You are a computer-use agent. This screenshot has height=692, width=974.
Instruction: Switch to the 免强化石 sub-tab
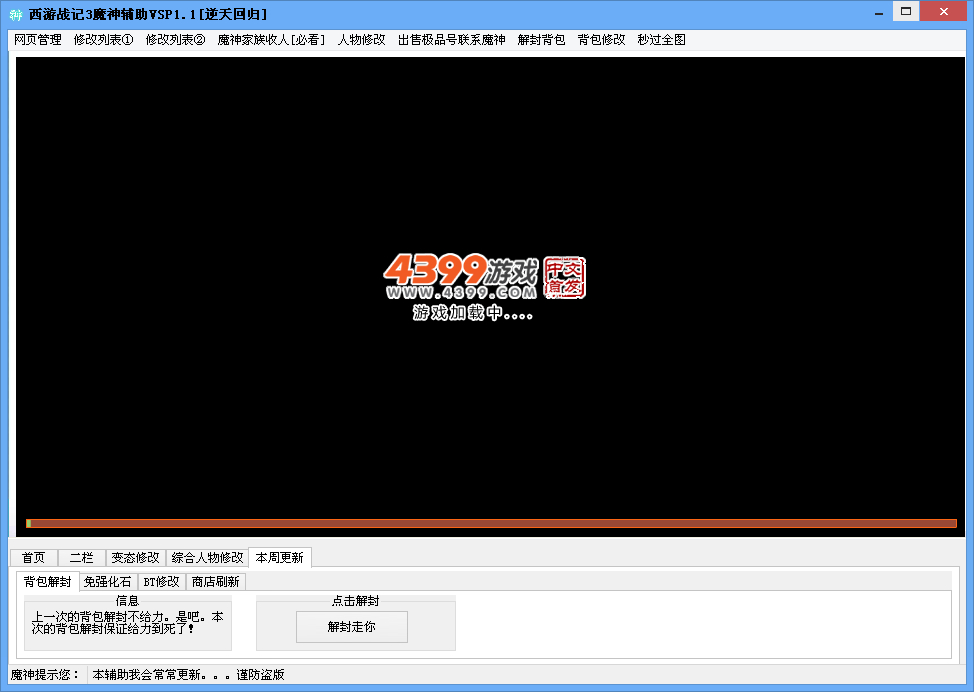[107, 582]
